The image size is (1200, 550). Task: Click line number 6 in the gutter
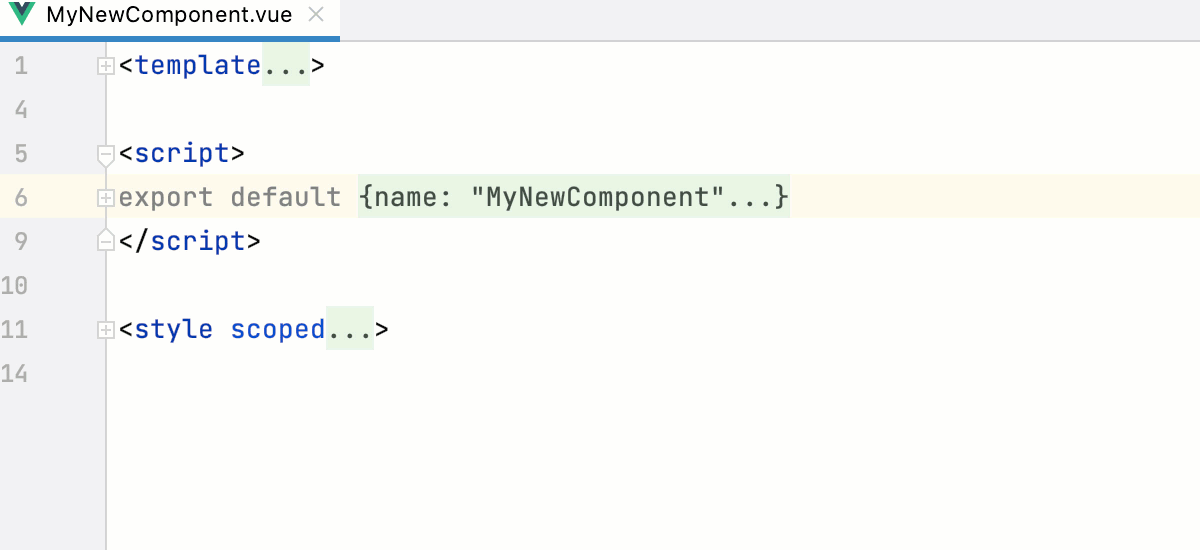22,198
